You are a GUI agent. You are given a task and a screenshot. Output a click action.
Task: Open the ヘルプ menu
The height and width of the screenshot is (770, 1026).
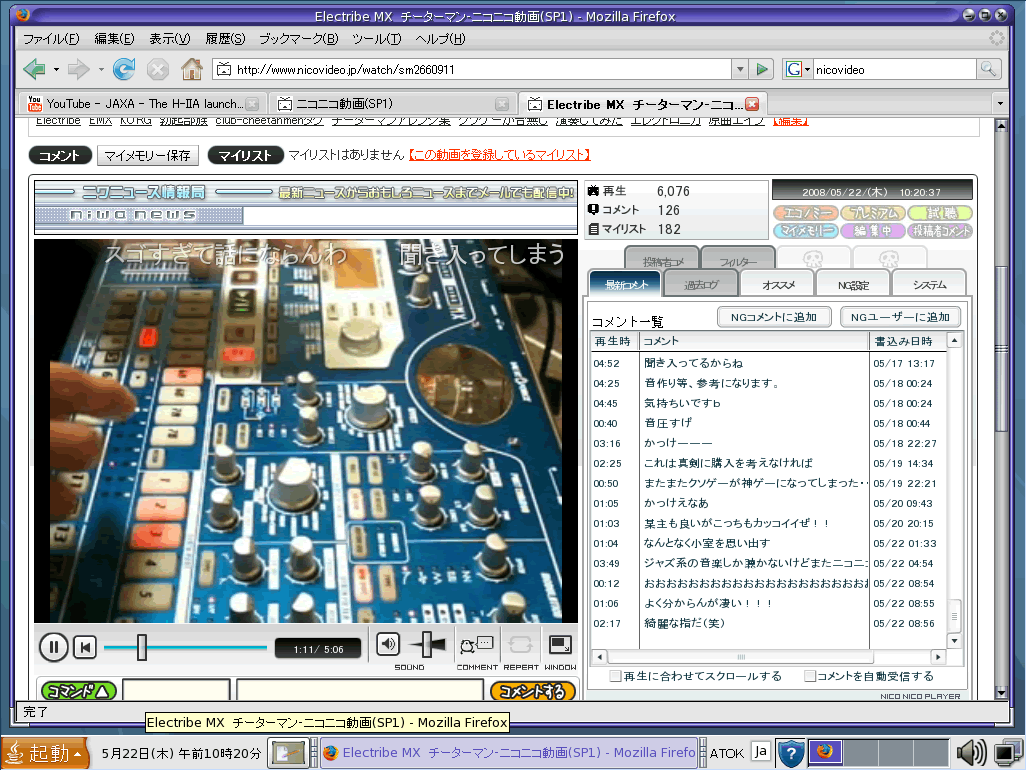click(440, 39)
